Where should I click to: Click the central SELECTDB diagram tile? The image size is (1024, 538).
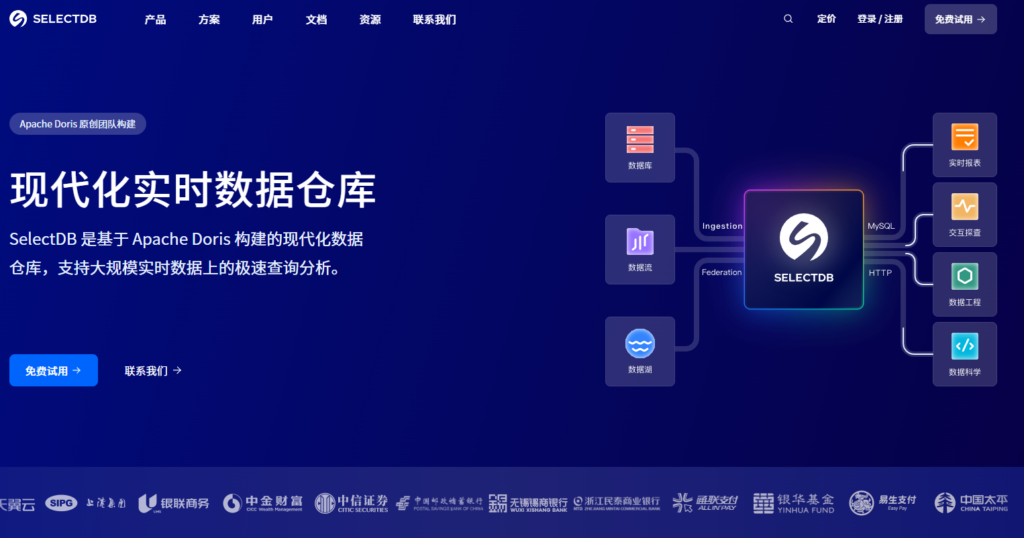click(x=804, y=249)
